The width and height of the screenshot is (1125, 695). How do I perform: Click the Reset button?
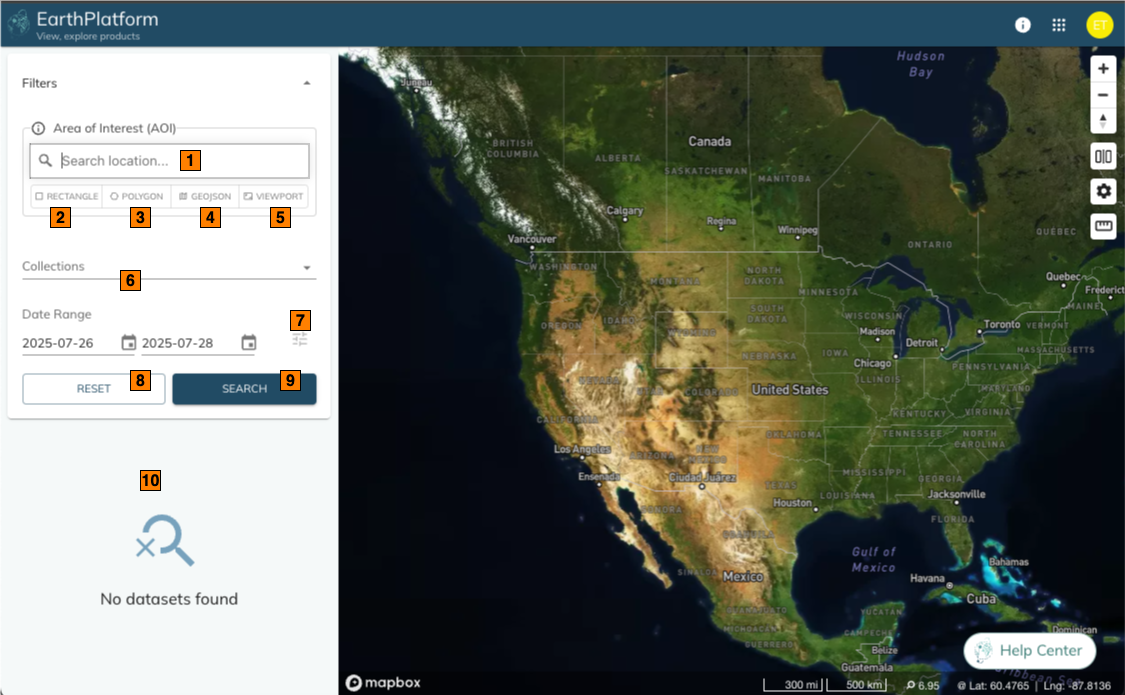pyautogui.click(x=94, y=389)
